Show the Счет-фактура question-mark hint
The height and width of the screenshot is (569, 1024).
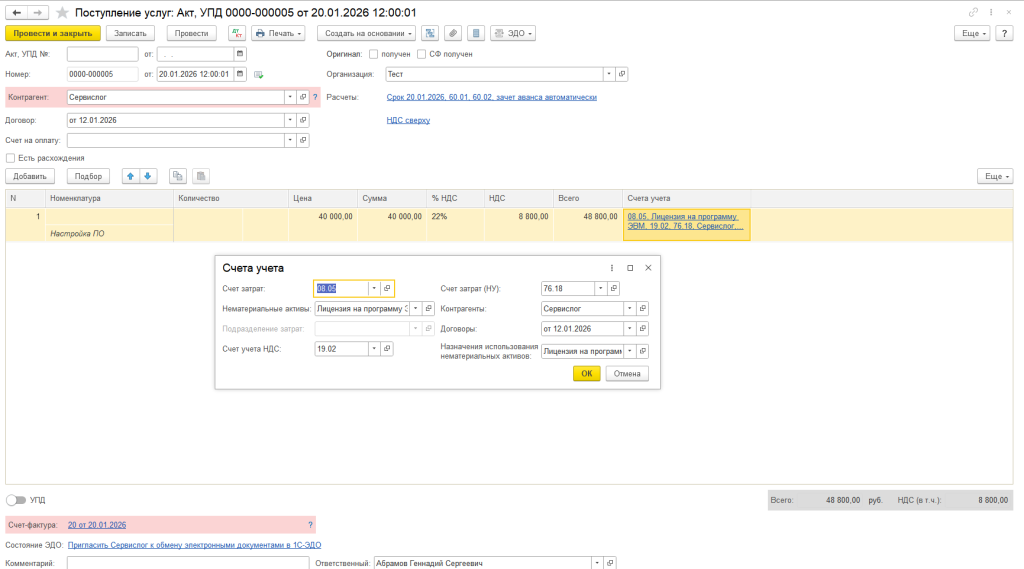click(x=310, y=525)
